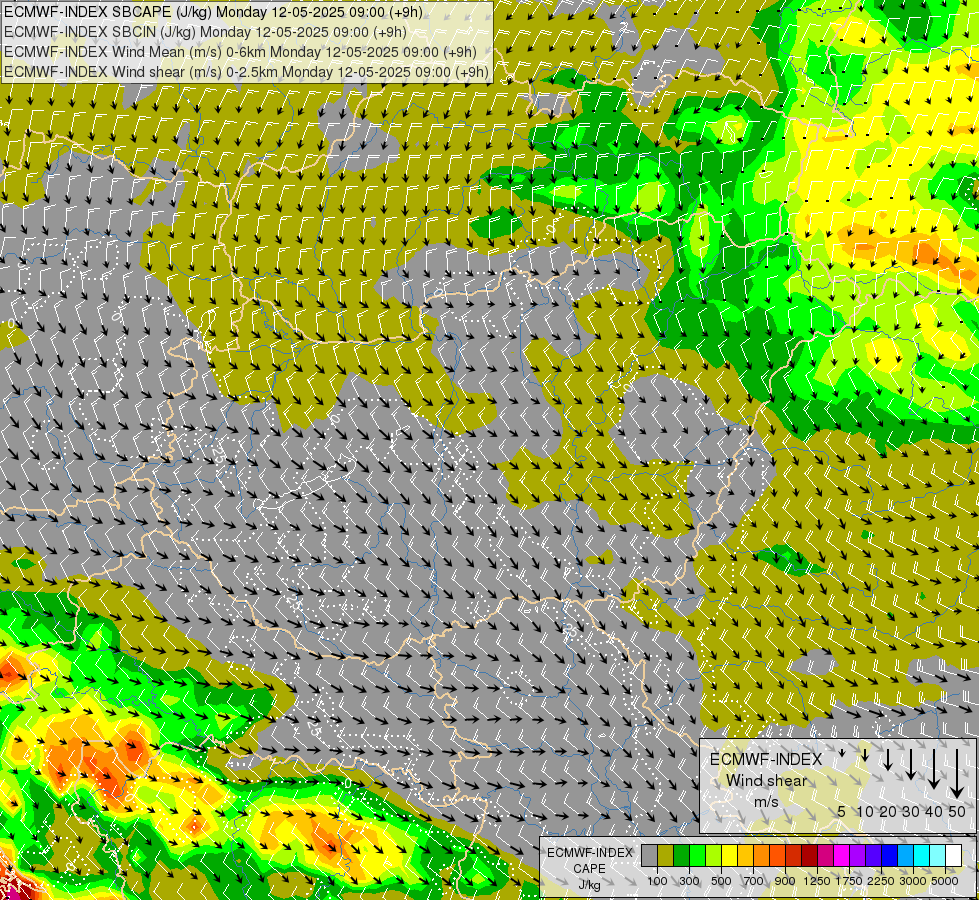
Task: Select the cyan swatch right of 3000
Action: click(x=922, y=856)
